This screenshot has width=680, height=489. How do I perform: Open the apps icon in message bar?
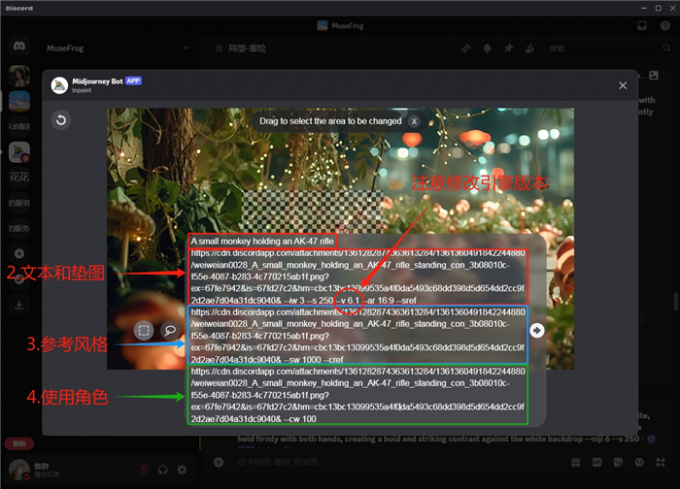tap(660, 463)
